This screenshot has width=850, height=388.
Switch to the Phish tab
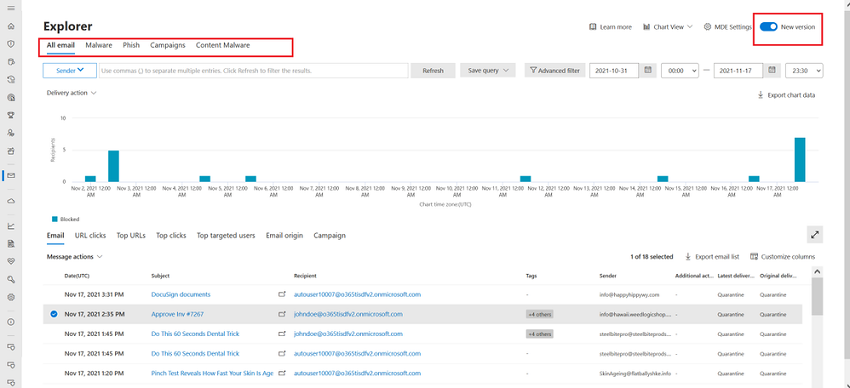point(131,46)
